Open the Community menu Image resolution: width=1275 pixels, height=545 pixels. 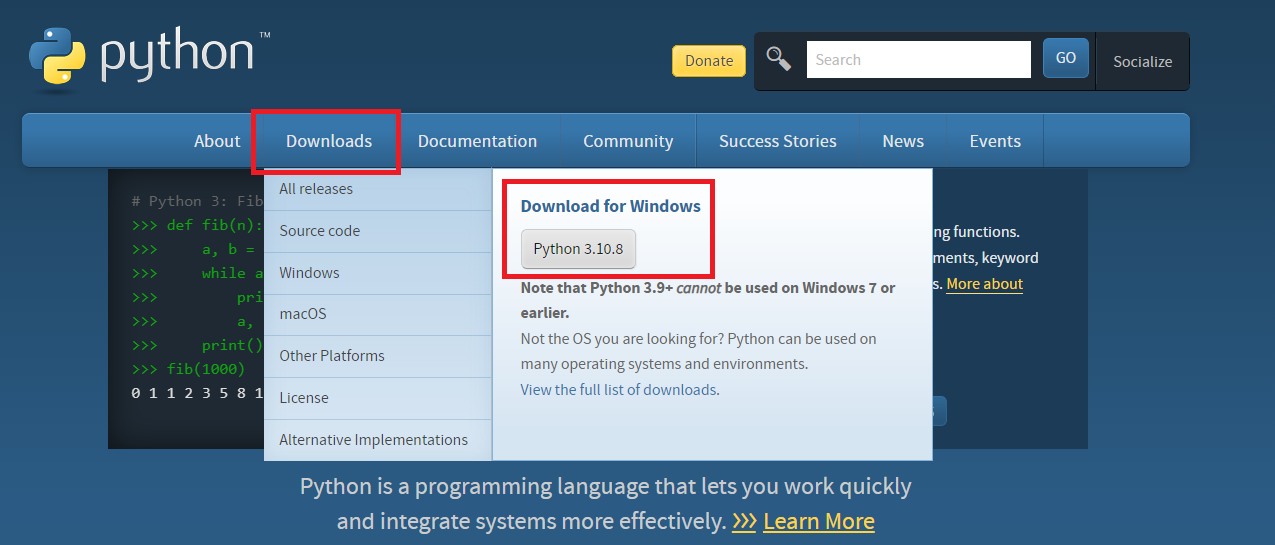(x=628, y=141)
